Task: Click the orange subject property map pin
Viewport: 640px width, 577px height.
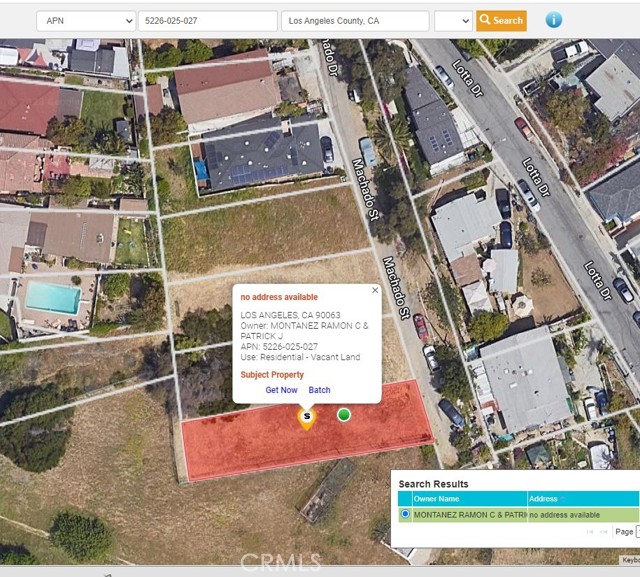Action: click(307, 419)
